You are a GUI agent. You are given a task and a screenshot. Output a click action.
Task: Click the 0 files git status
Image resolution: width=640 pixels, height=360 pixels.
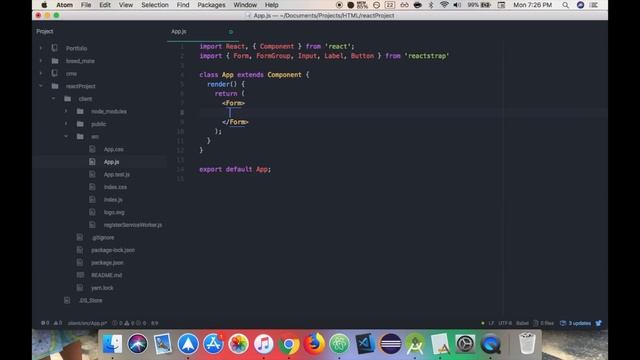point(543,323)
